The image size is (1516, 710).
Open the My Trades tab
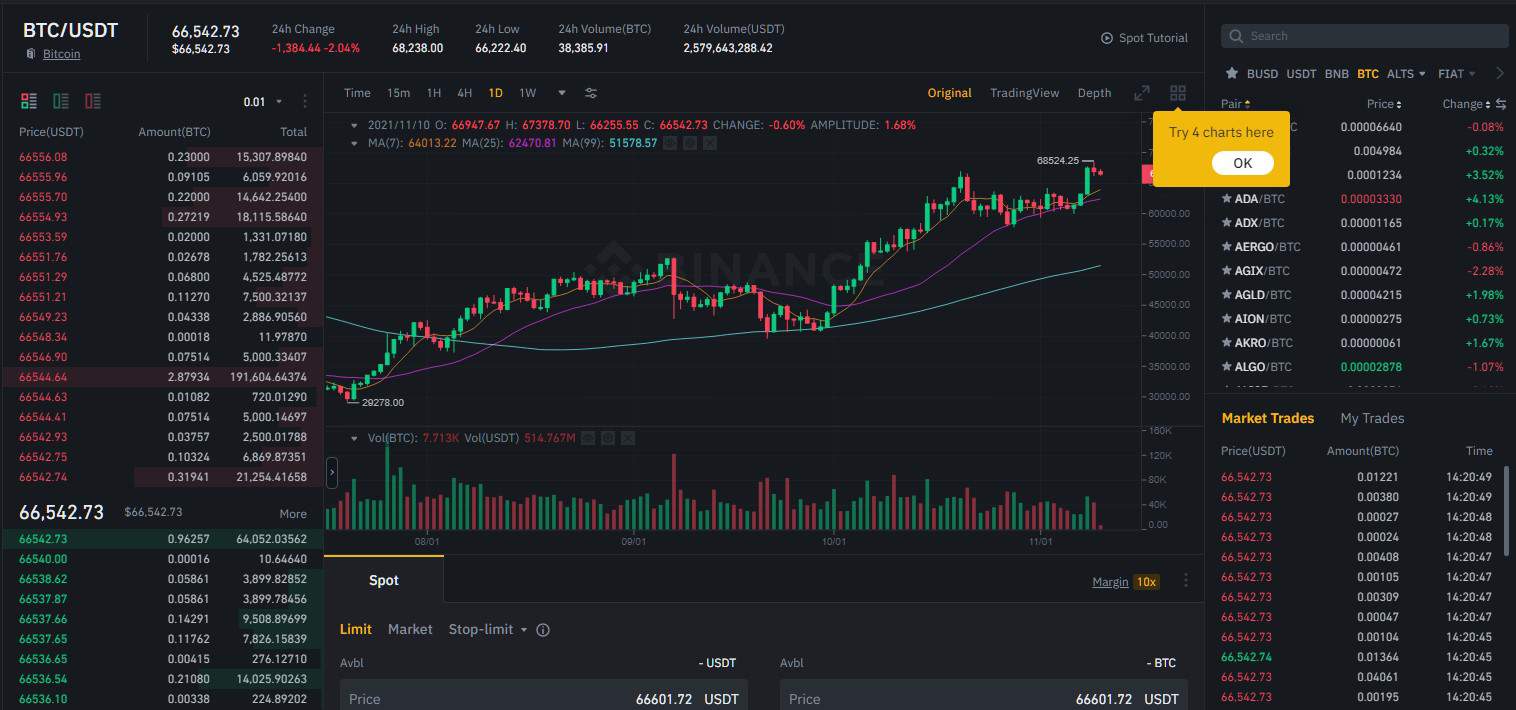click(x=1372, y=418)
